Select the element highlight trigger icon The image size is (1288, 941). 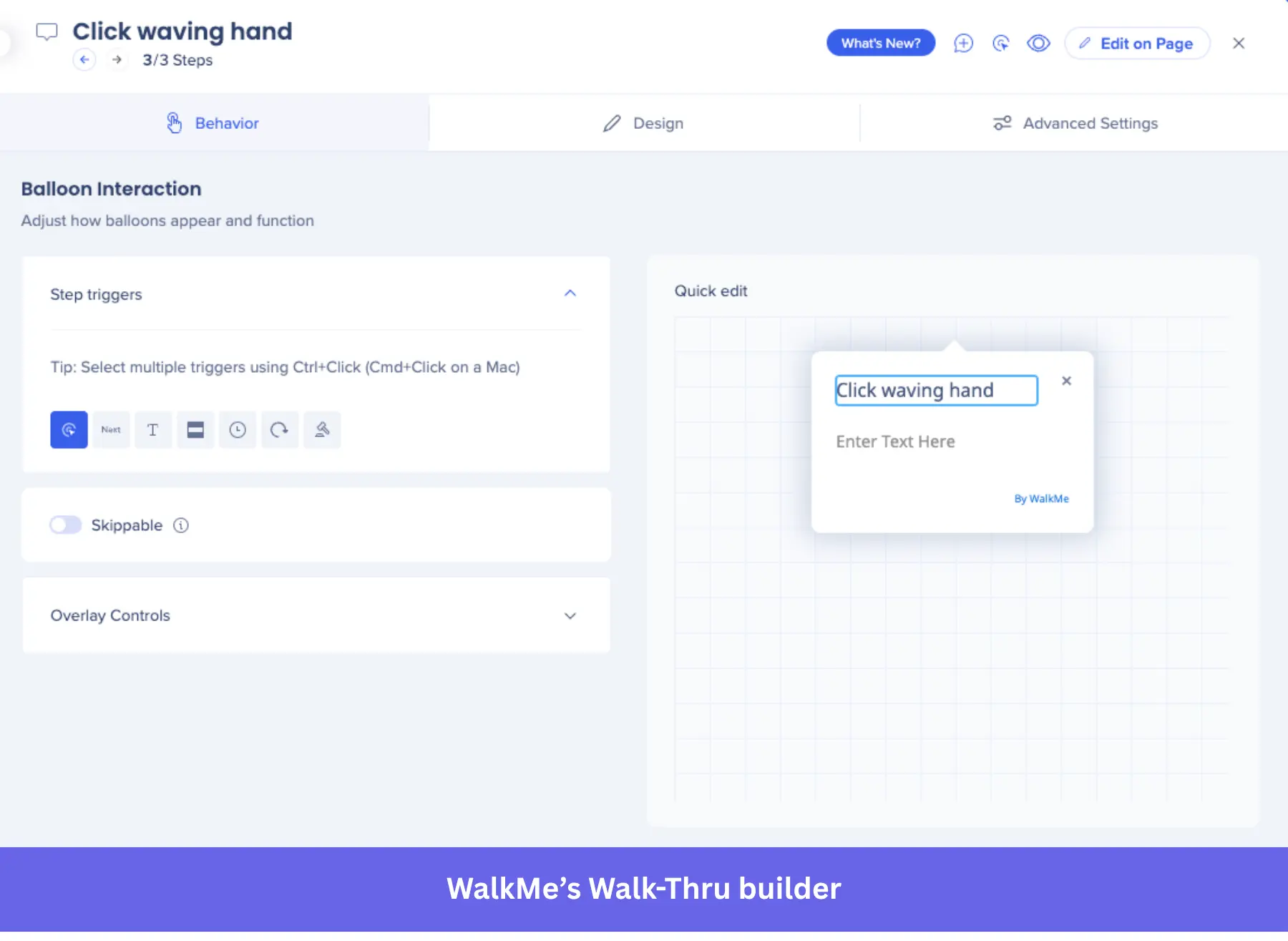pyautogui.click(x=195, y=429)
